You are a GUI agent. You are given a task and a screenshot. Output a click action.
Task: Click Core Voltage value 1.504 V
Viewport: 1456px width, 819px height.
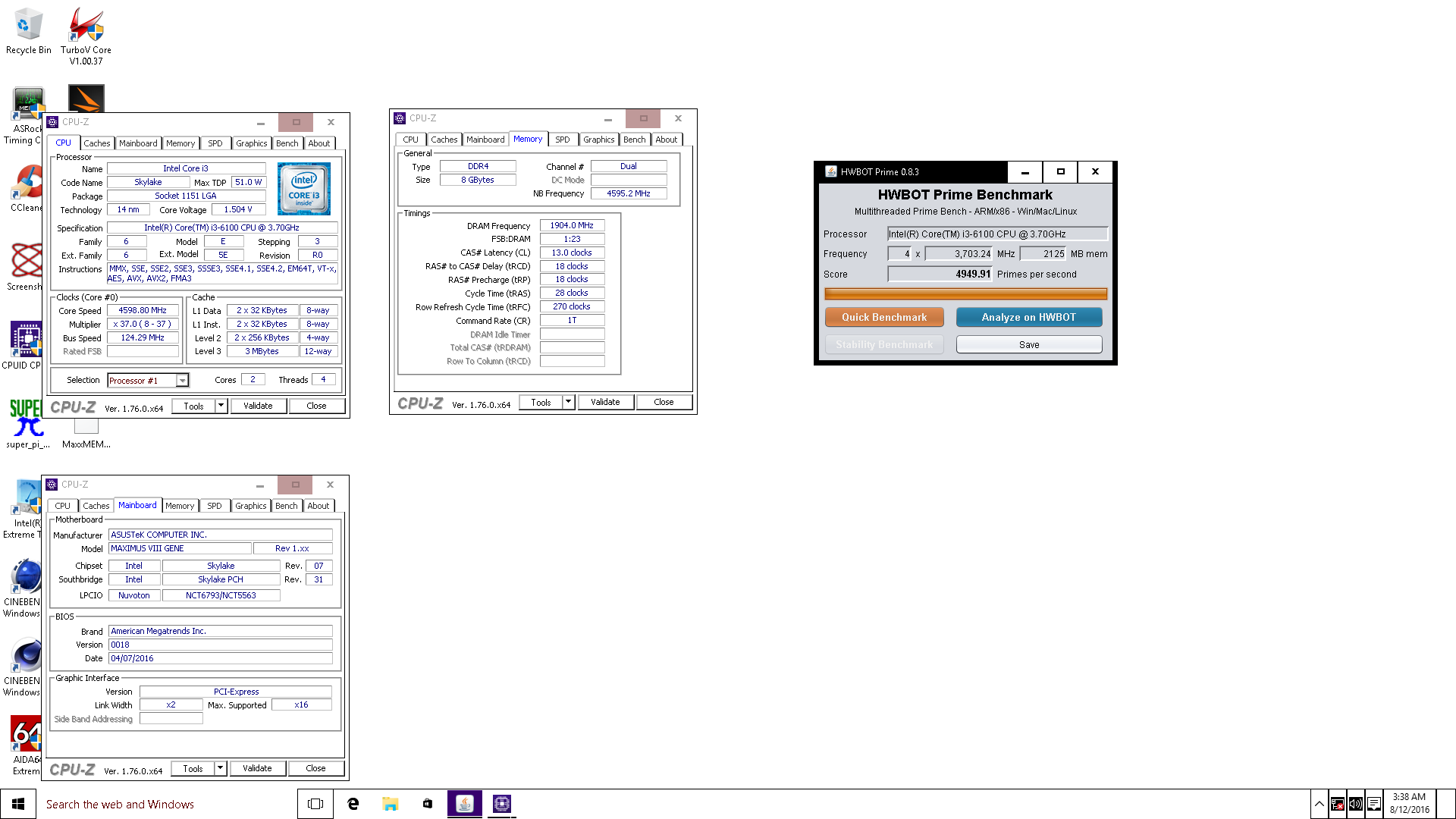coord(238,209)
